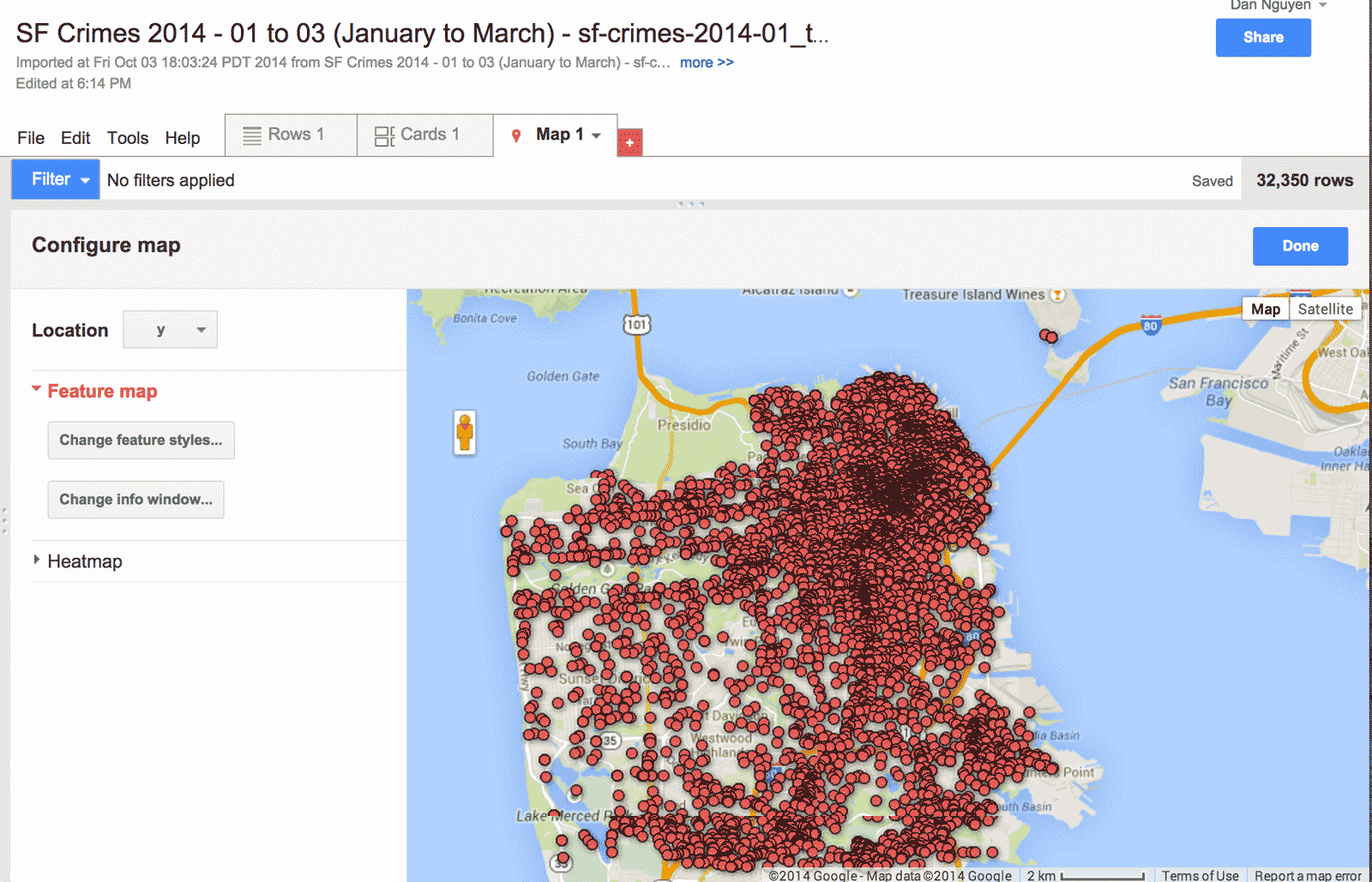
Task: Select the Map view toggle
Action: (x=1266, y=309)
